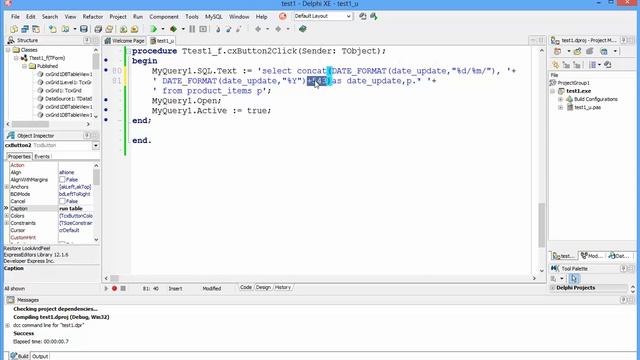Click the Back navigation arrow icon
The image size is (640, 360).
pos(258,29)
